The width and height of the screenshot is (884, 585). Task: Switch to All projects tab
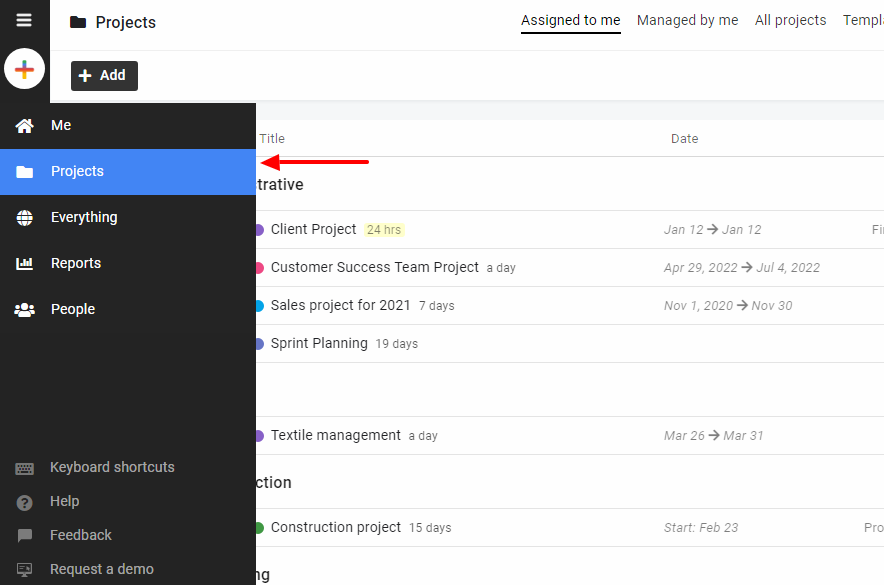pos(790,20)
